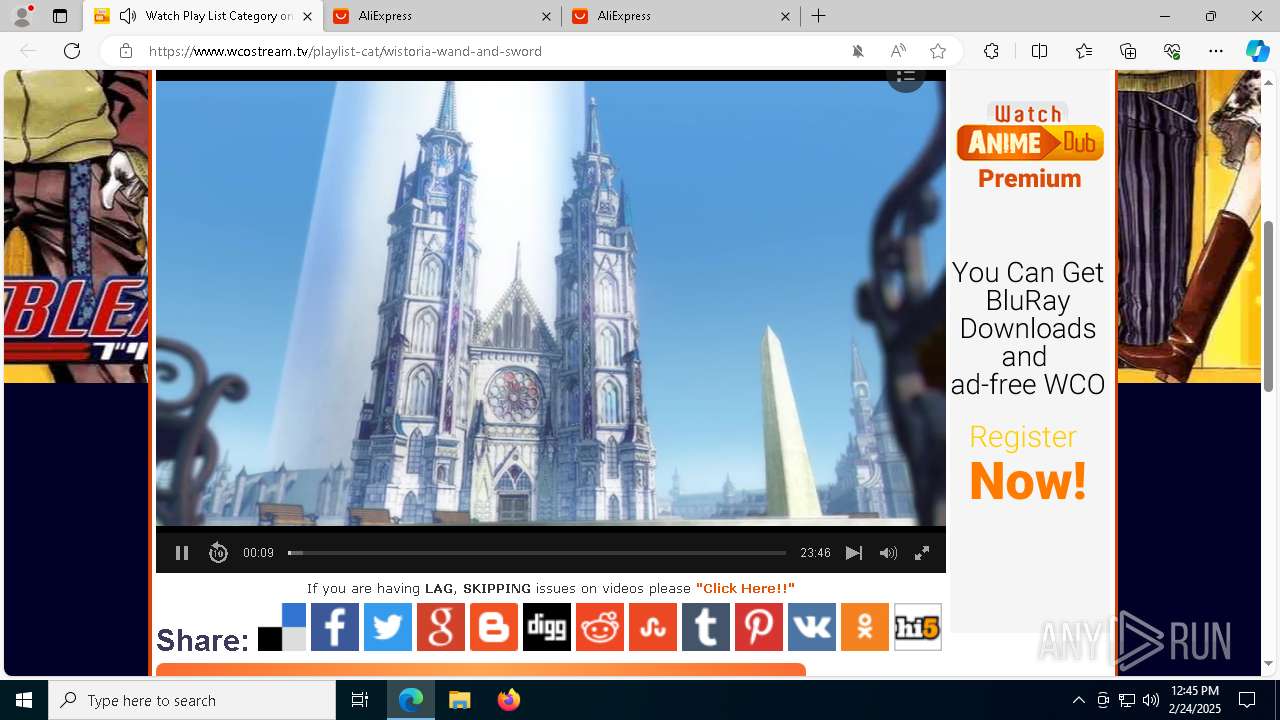Open the notification center

(x=1247, y=700)
